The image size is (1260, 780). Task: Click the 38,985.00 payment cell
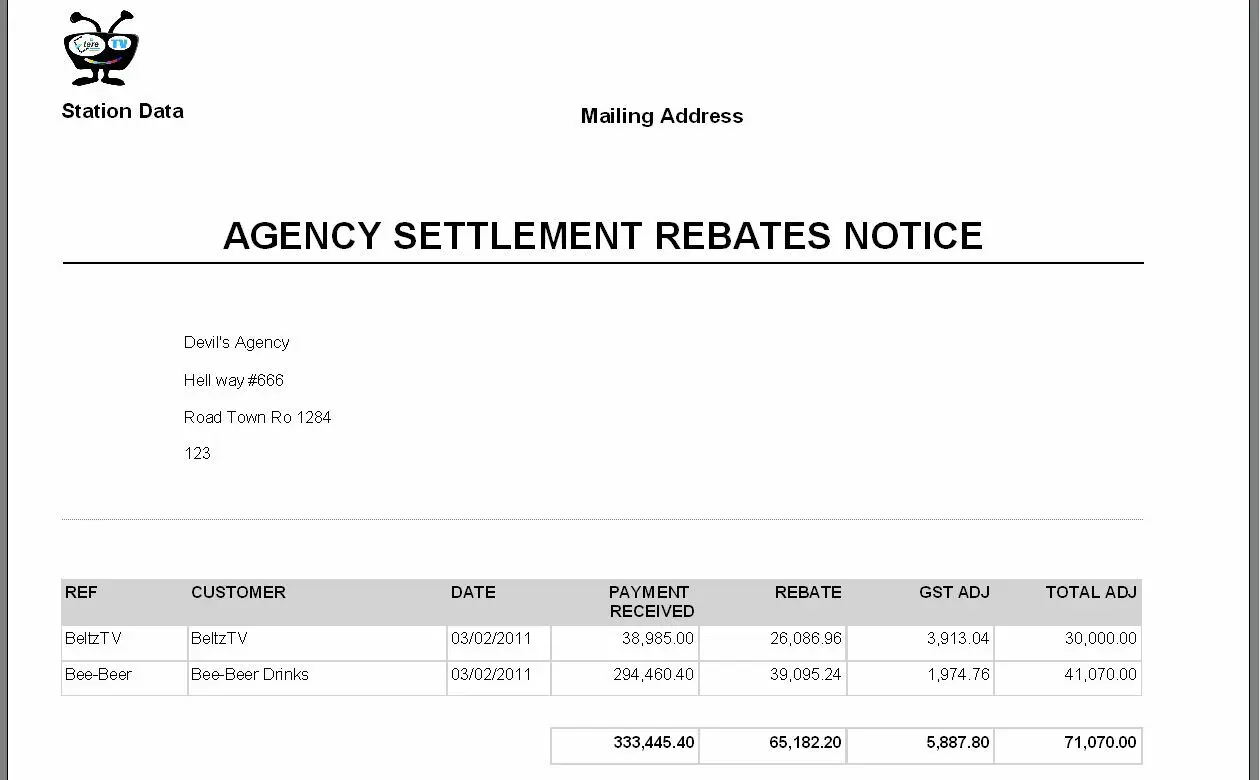point(657,638)
